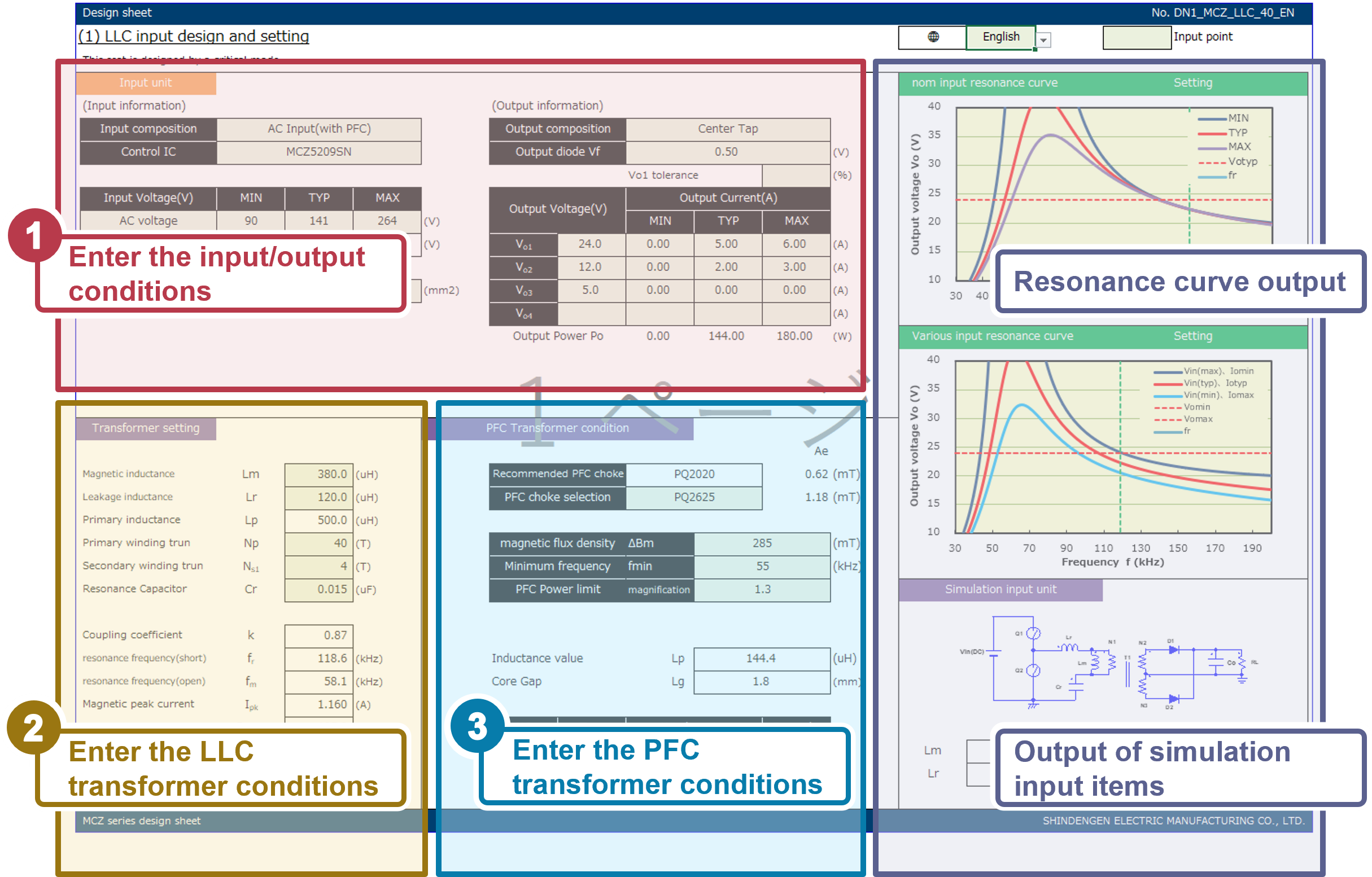Click the LLC circuit schematic diagram
Screen dimensions: 1372x877
tap(1108, 663)
